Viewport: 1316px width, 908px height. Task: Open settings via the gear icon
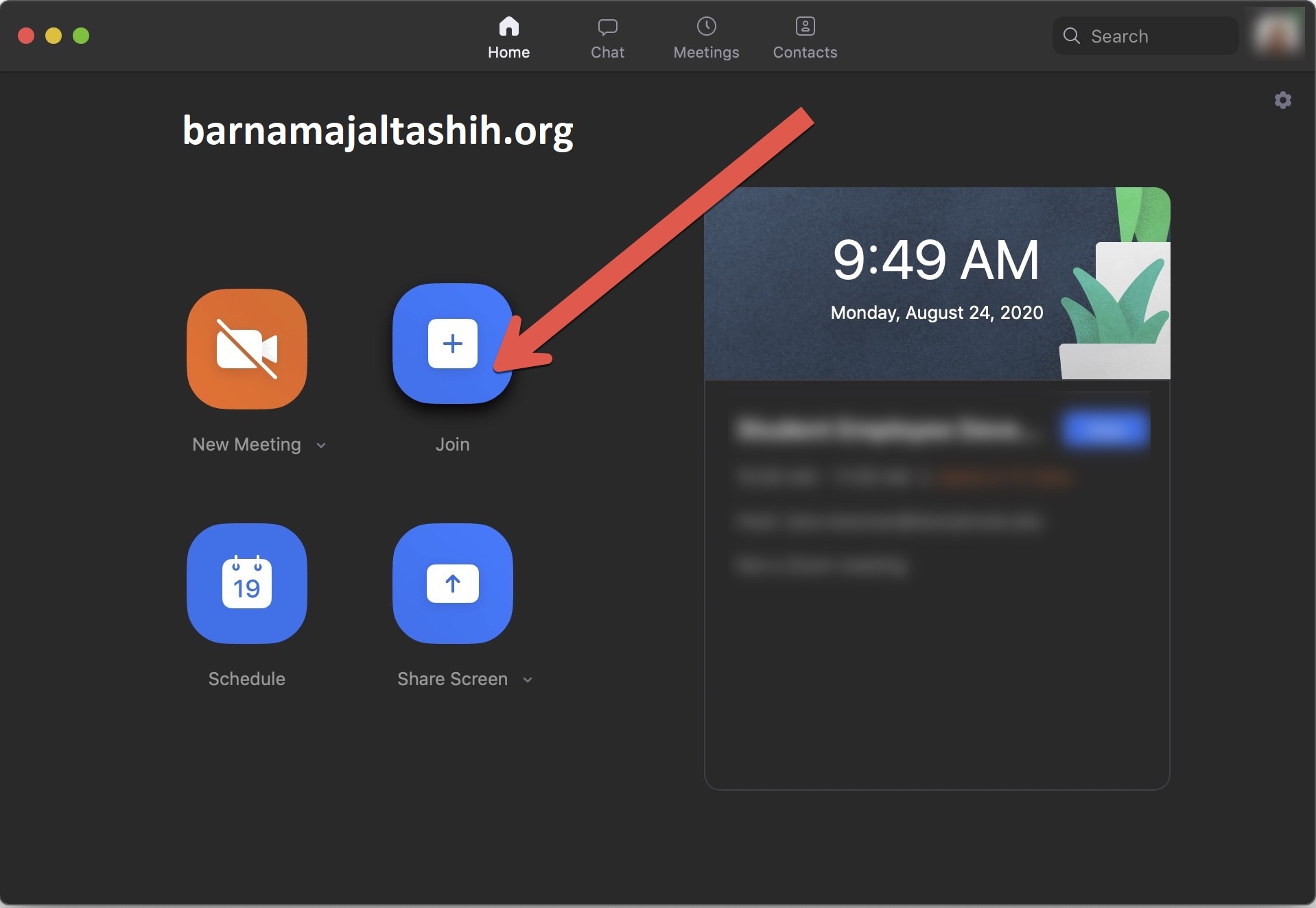(x=1283, y=100)
